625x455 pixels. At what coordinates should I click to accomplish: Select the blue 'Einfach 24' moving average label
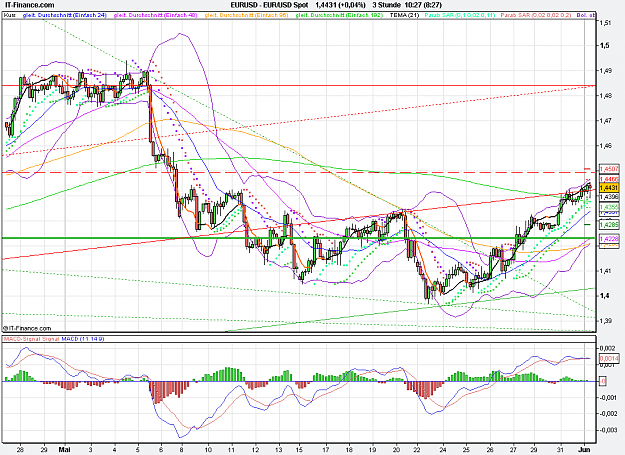pyautogui.click(x=65, y=15)
